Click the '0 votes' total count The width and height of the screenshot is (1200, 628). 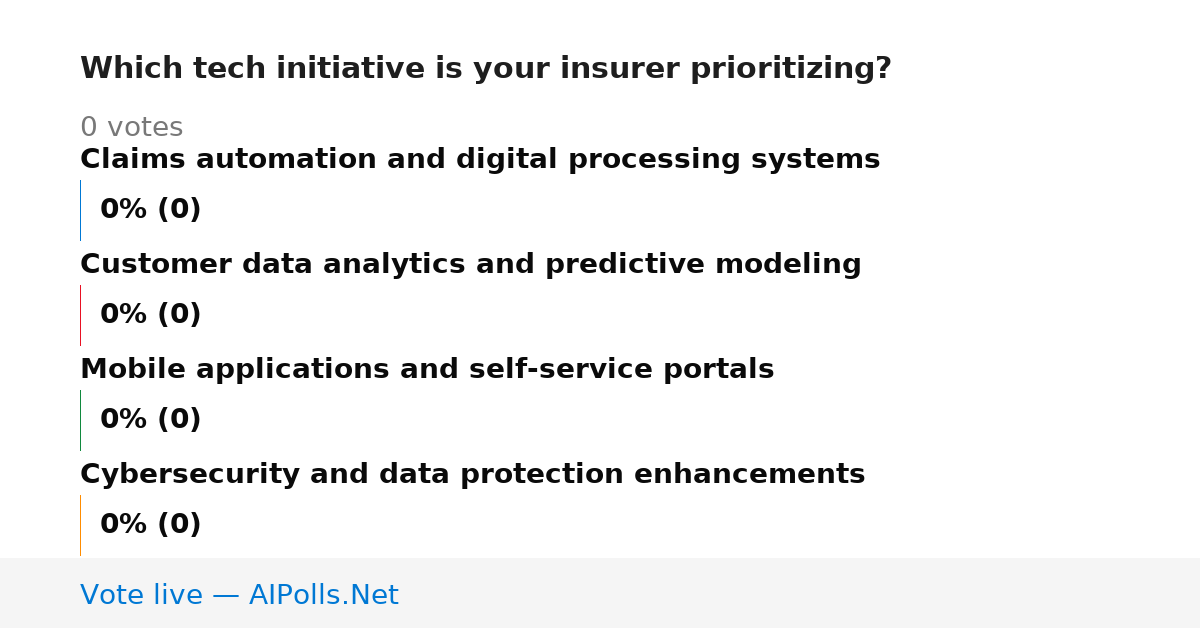pyautogui.click(x=131, y=128)
